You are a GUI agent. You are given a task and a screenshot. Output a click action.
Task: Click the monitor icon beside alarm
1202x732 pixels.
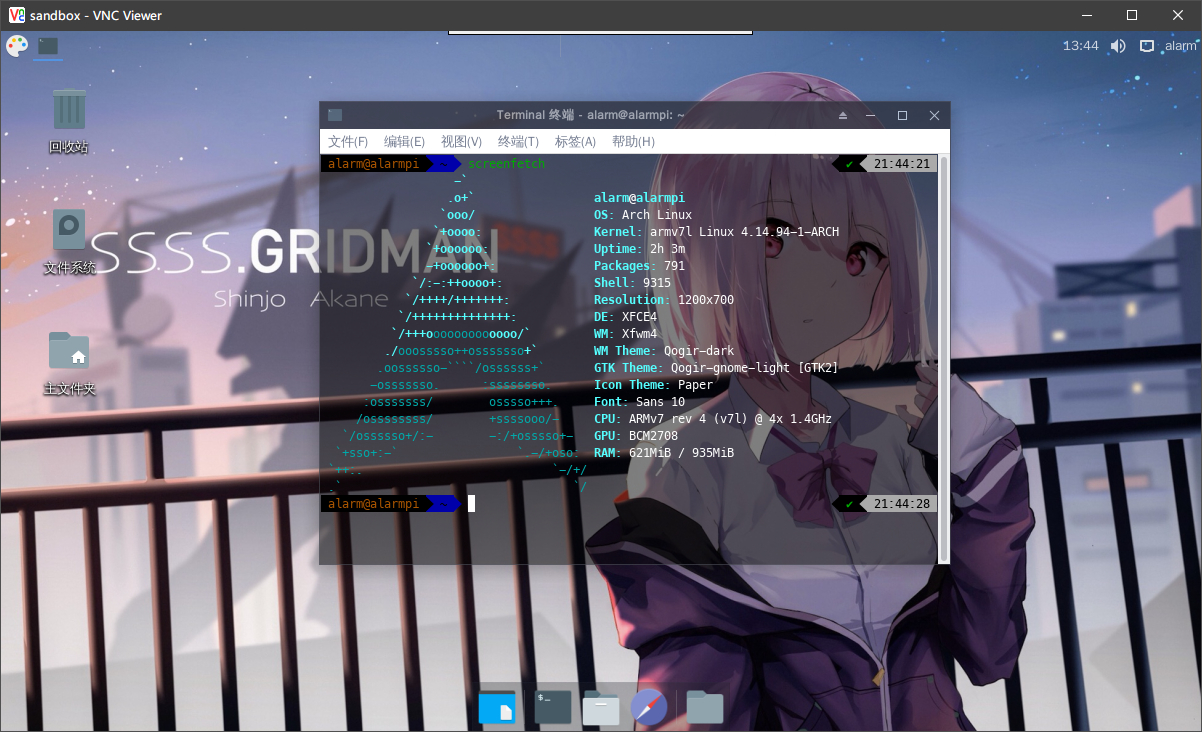(1147, 46)
